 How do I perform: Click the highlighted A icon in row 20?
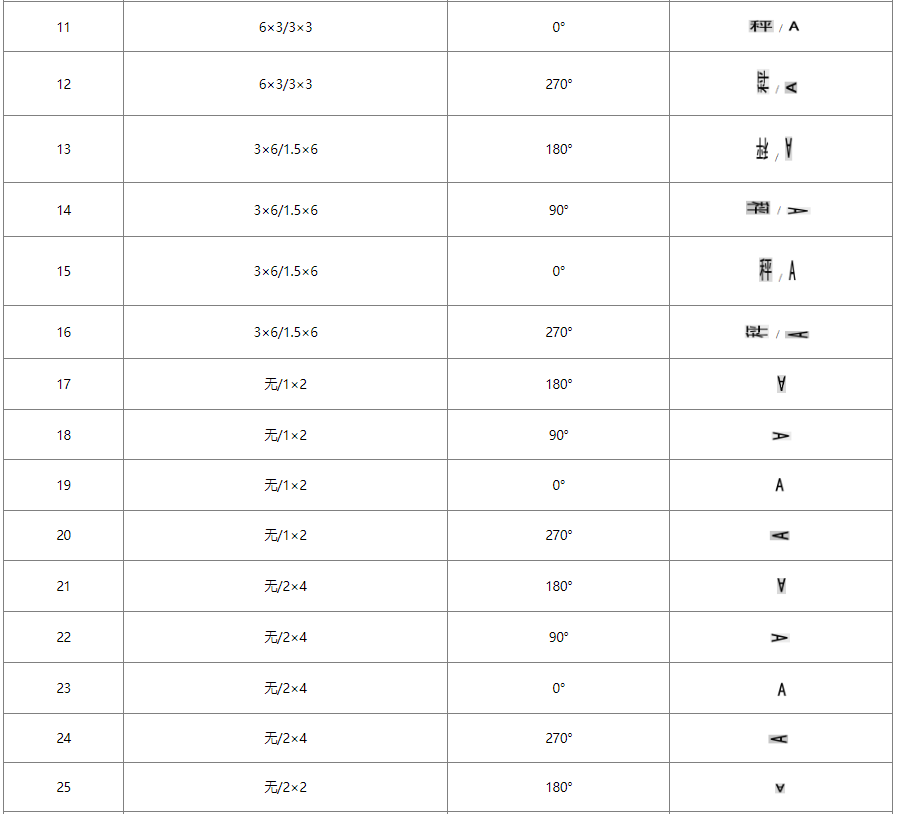click(x=779, y=536)
